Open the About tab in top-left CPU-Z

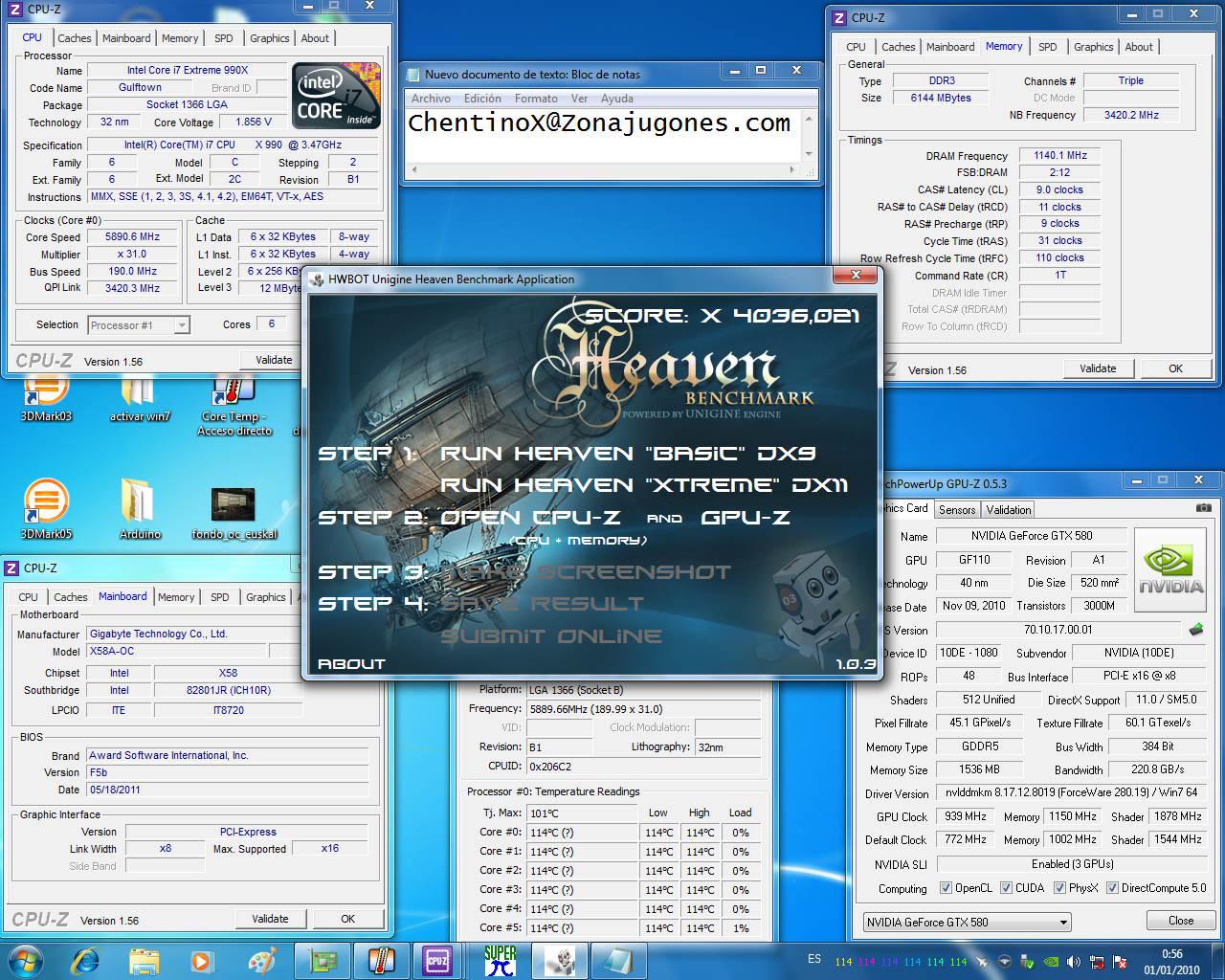pos(315,38)
